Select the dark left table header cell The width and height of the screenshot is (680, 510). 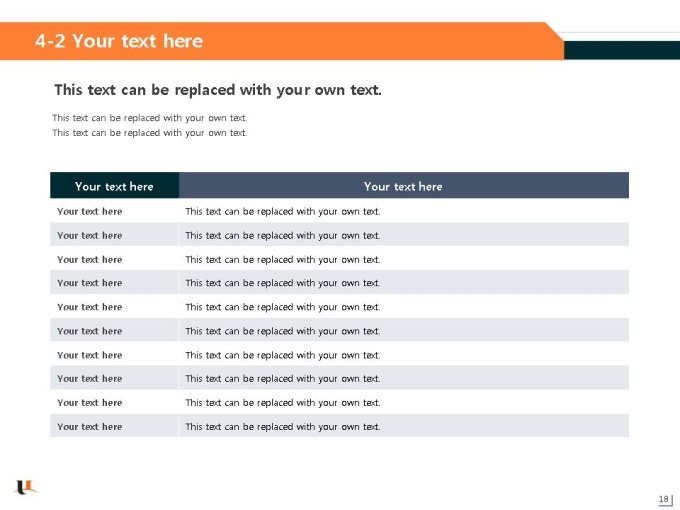[114, 186]
